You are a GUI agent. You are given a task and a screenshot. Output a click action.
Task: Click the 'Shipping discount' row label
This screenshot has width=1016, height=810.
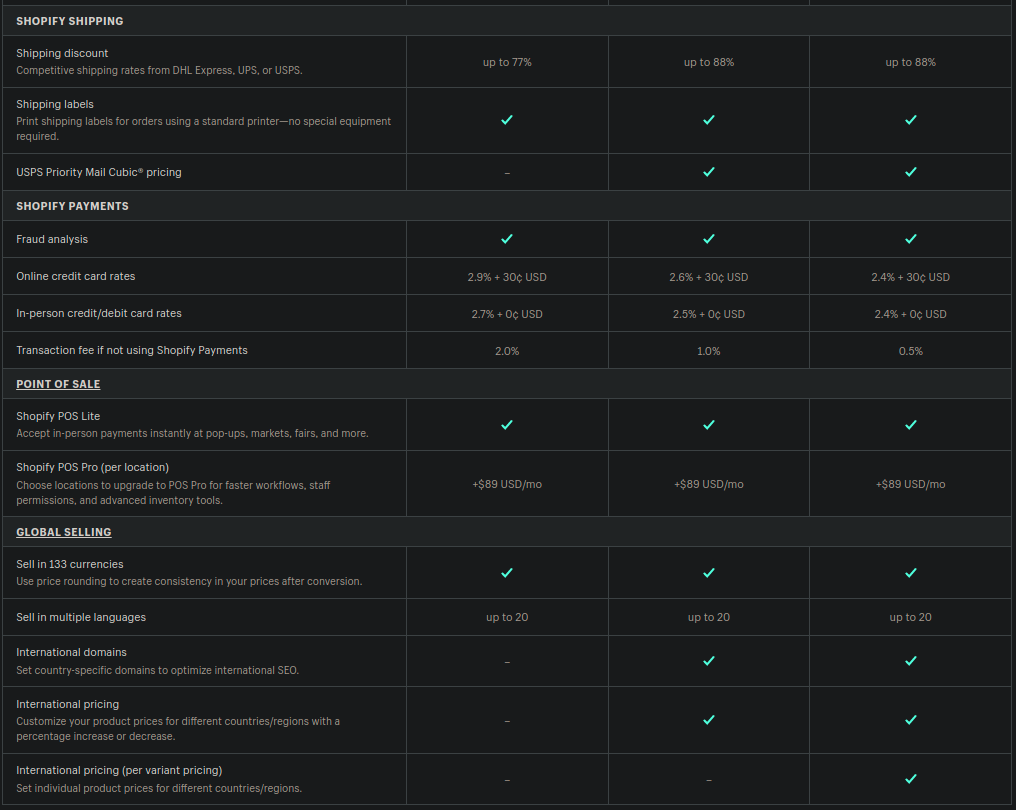click(x=62, y=53)
